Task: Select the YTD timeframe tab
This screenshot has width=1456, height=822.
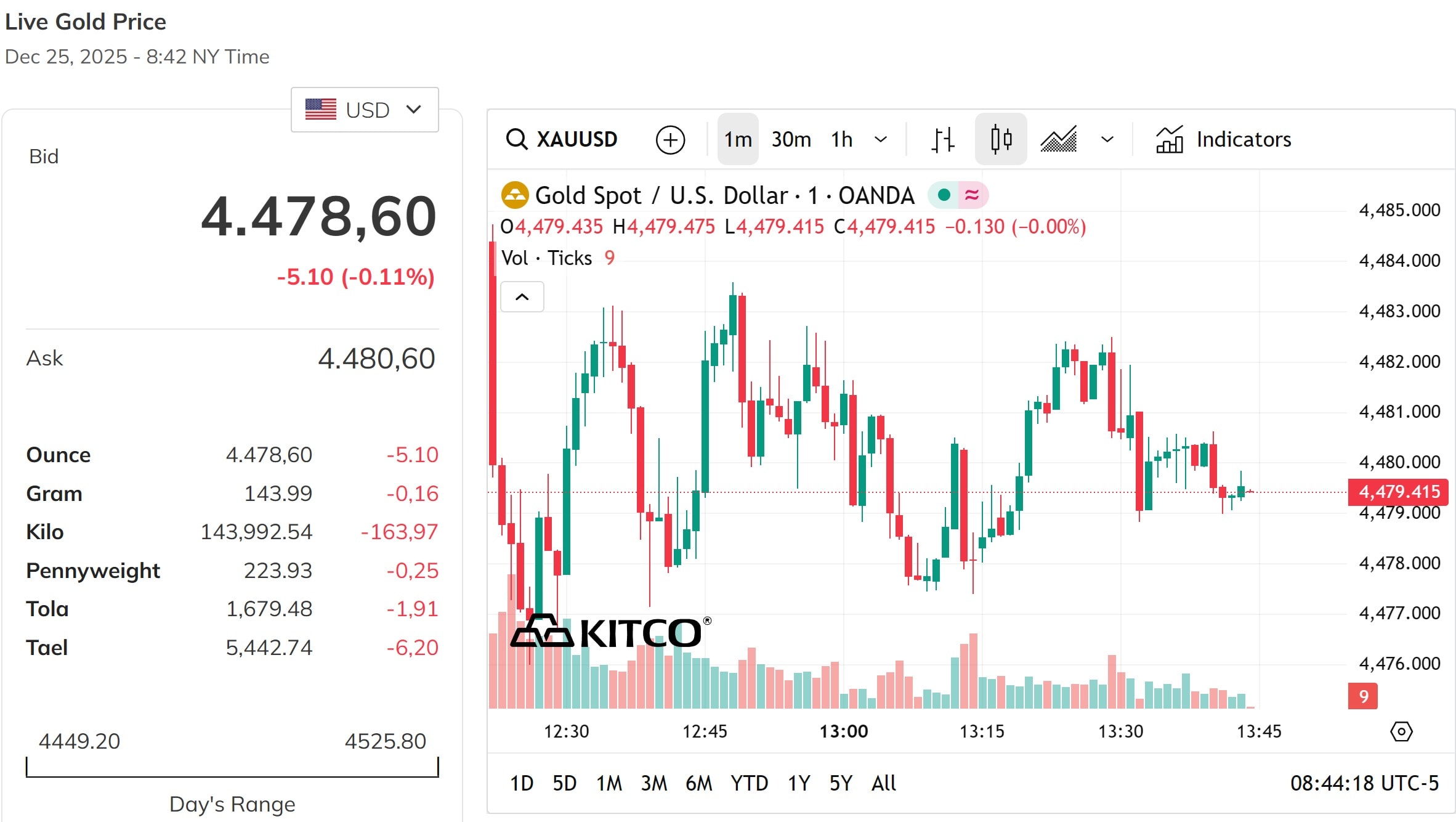Action: tap(749, 783)
